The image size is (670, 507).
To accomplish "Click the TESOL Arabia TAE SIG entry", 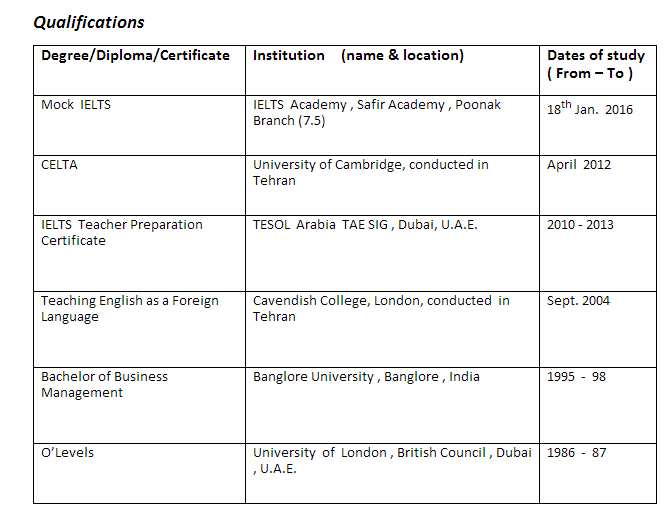I will point(365,225).
